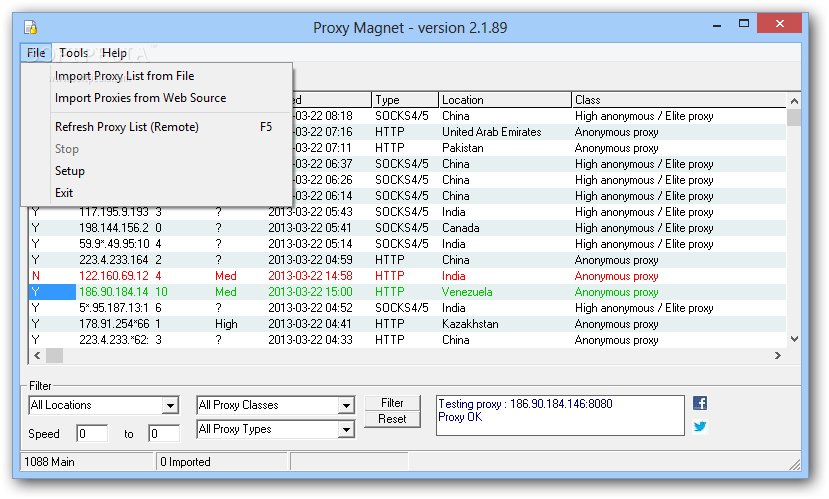Click the horizontal scrollbar left arrow
The width and height of the screenshot is (829, 499).
tap(37, 355)
